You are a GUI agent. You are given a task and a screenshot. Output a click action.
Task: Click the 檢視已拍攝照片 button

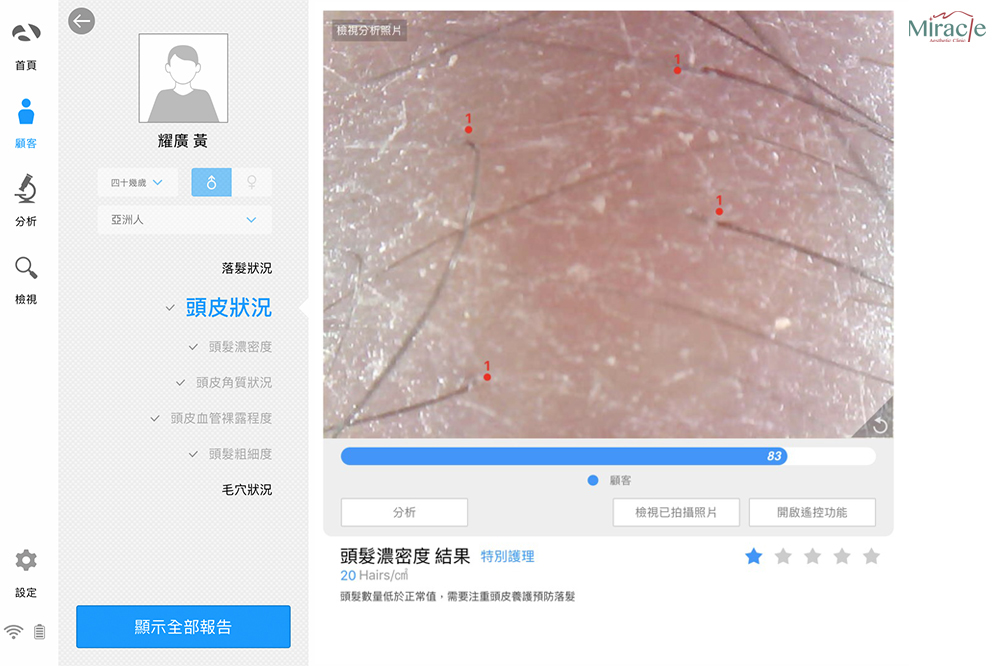tap(676, 512)
